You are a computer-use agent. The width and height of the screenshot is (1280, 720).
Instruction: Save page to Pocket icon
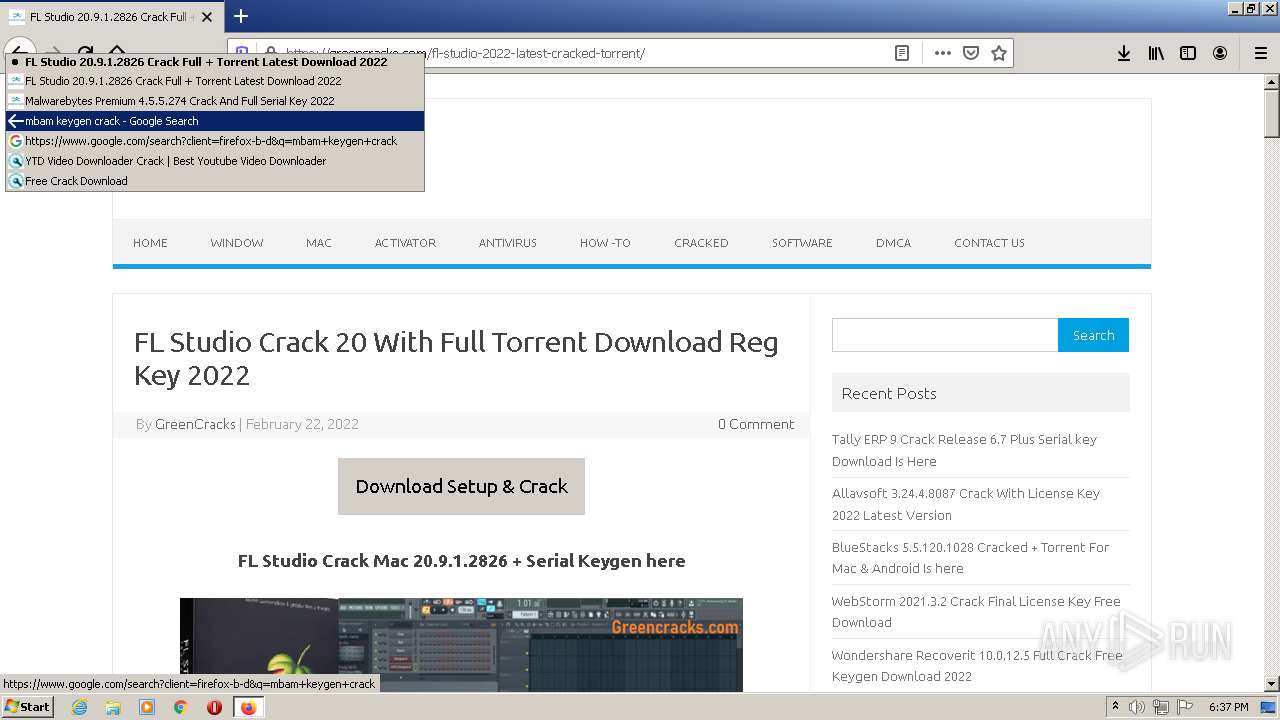coord(970,53)
